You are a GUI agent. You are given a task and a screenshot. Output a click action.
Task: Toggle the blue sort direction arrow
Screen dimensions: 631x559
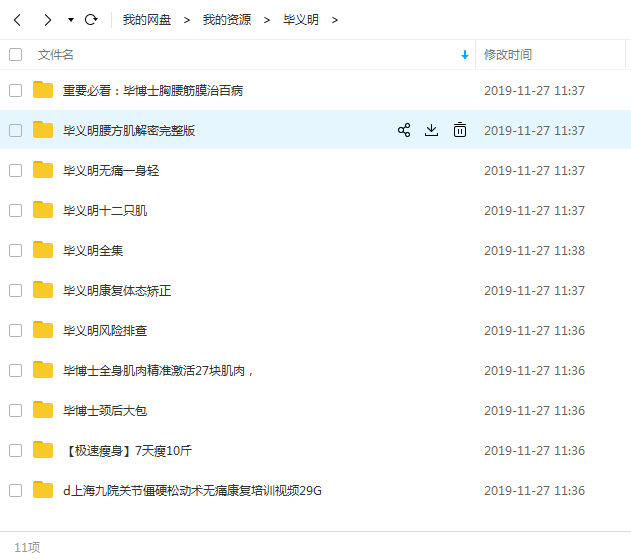(465, 55)
